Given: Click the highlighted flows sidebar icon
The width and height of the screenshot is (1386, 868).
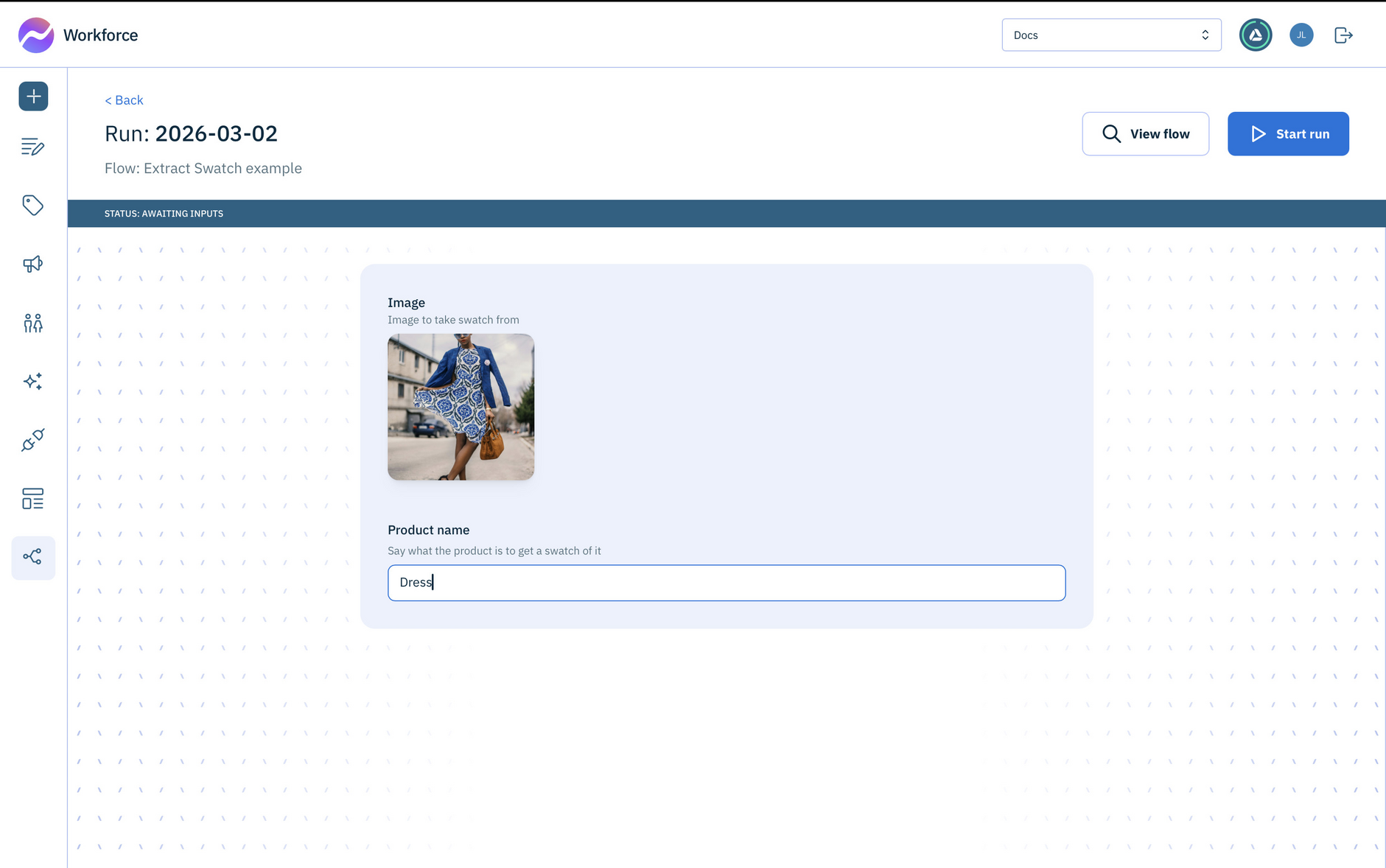Looking at the screenshot, I should point(33,557).
